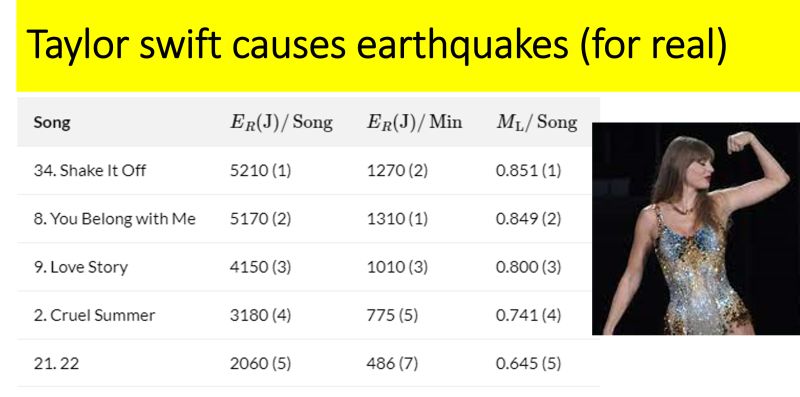The height and width of the screenshot is (397, 800).
Task: Click the 1310 (1) energy per minute value
Action: tap(397, 219)
